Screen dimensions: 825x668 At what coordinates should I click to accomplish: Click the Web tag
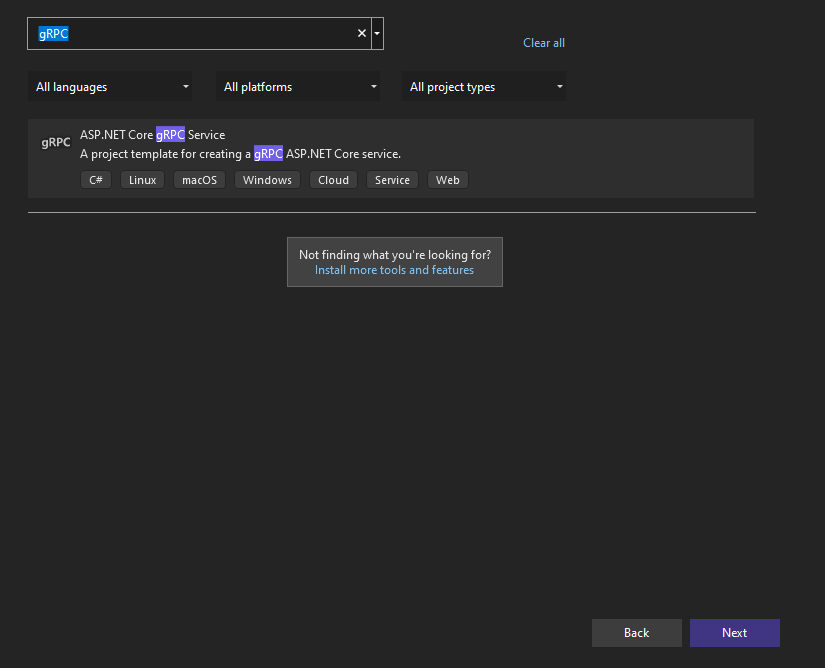(x=448, y=180)
